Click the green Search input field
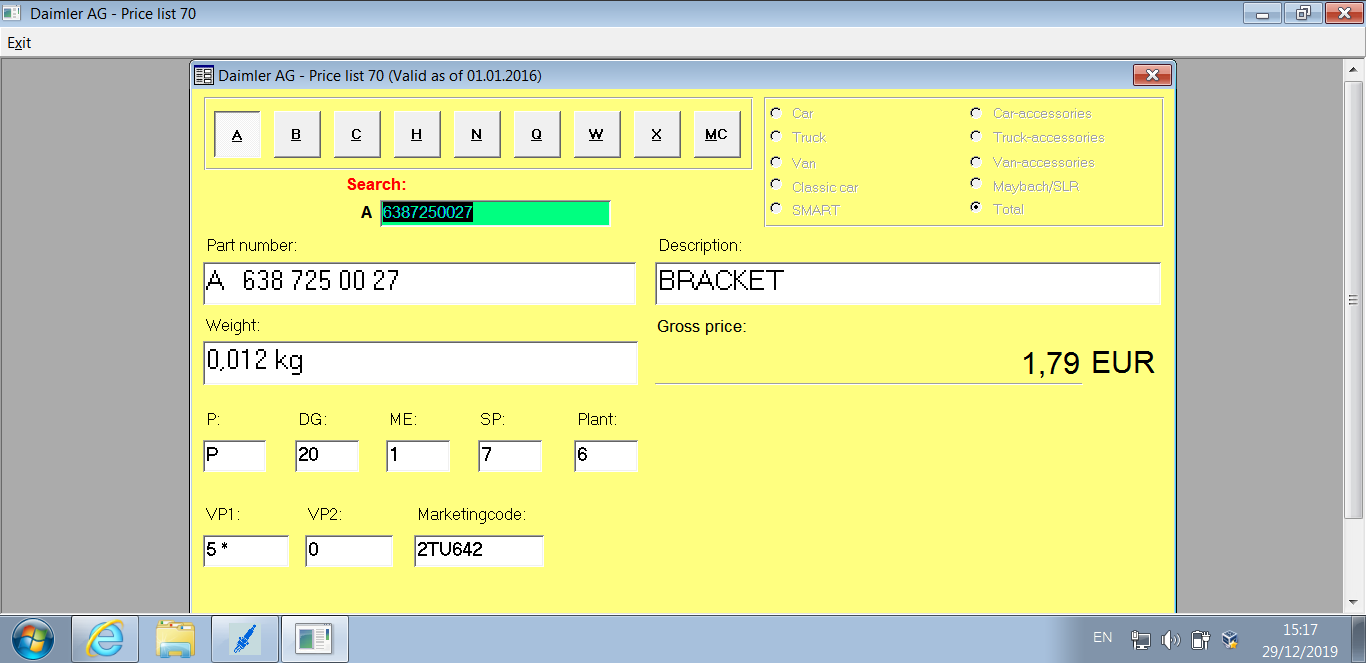This screenshot has height=663, width=1366. tap(495, 213)
